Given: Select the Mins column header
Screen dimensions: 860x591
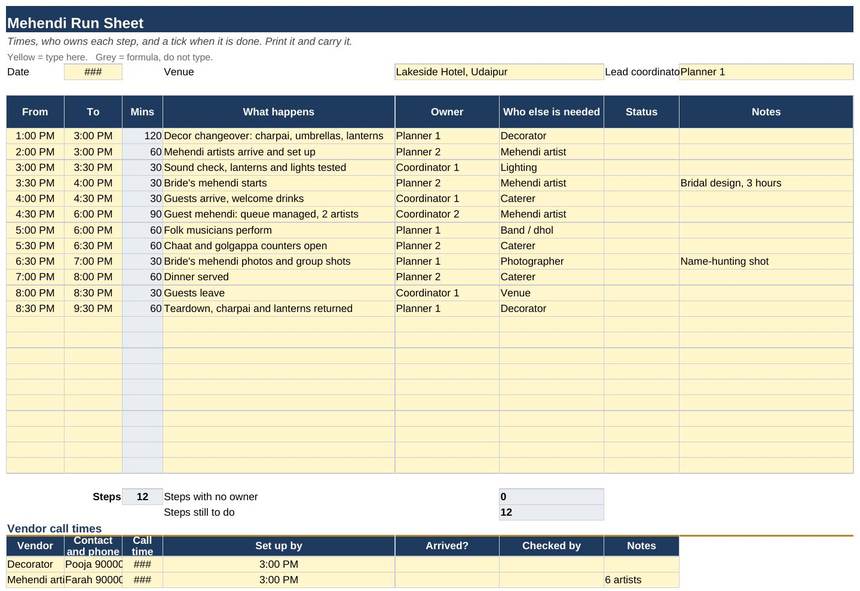Looking at the screenshot, I should coord(143,112).
